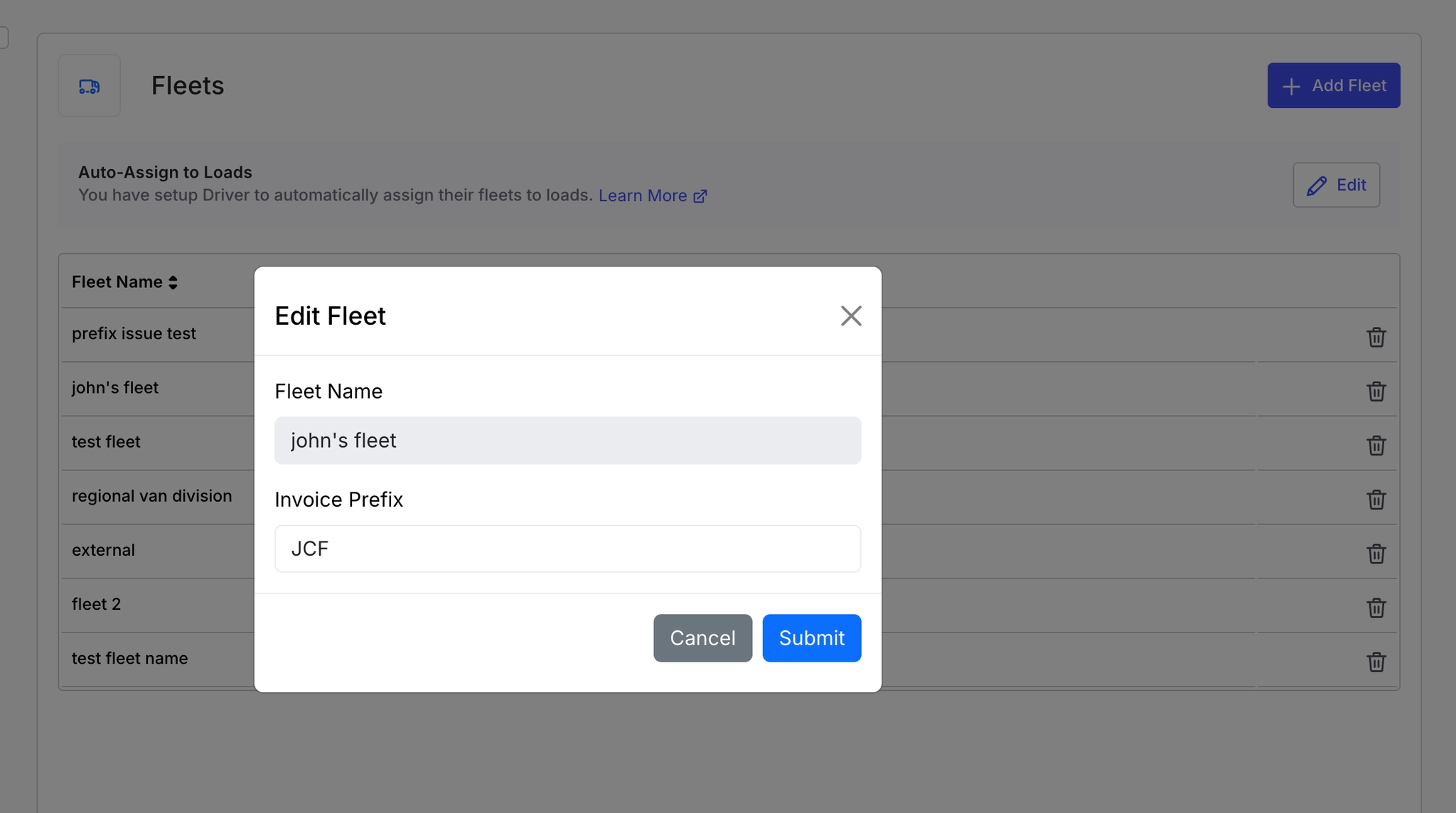Delete the external fleet
1456x813 pixels.
[x=1376, y=553]
